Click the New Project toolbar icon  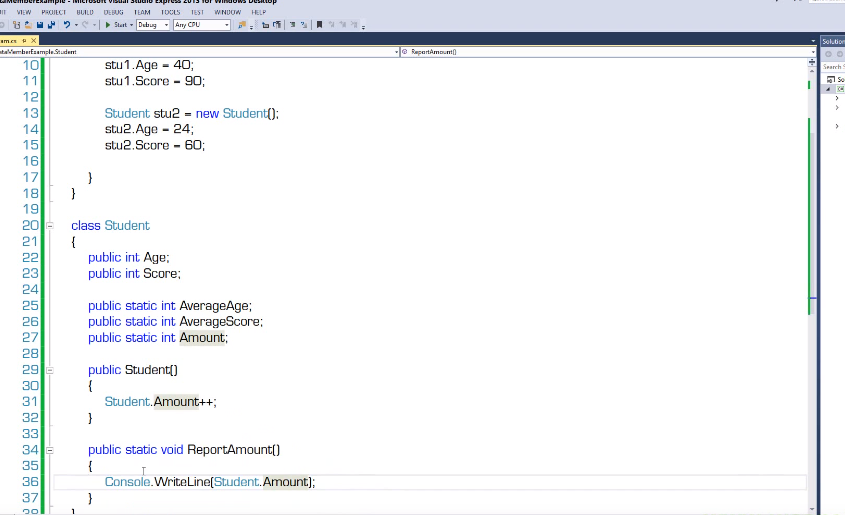(x=16, y=25)
